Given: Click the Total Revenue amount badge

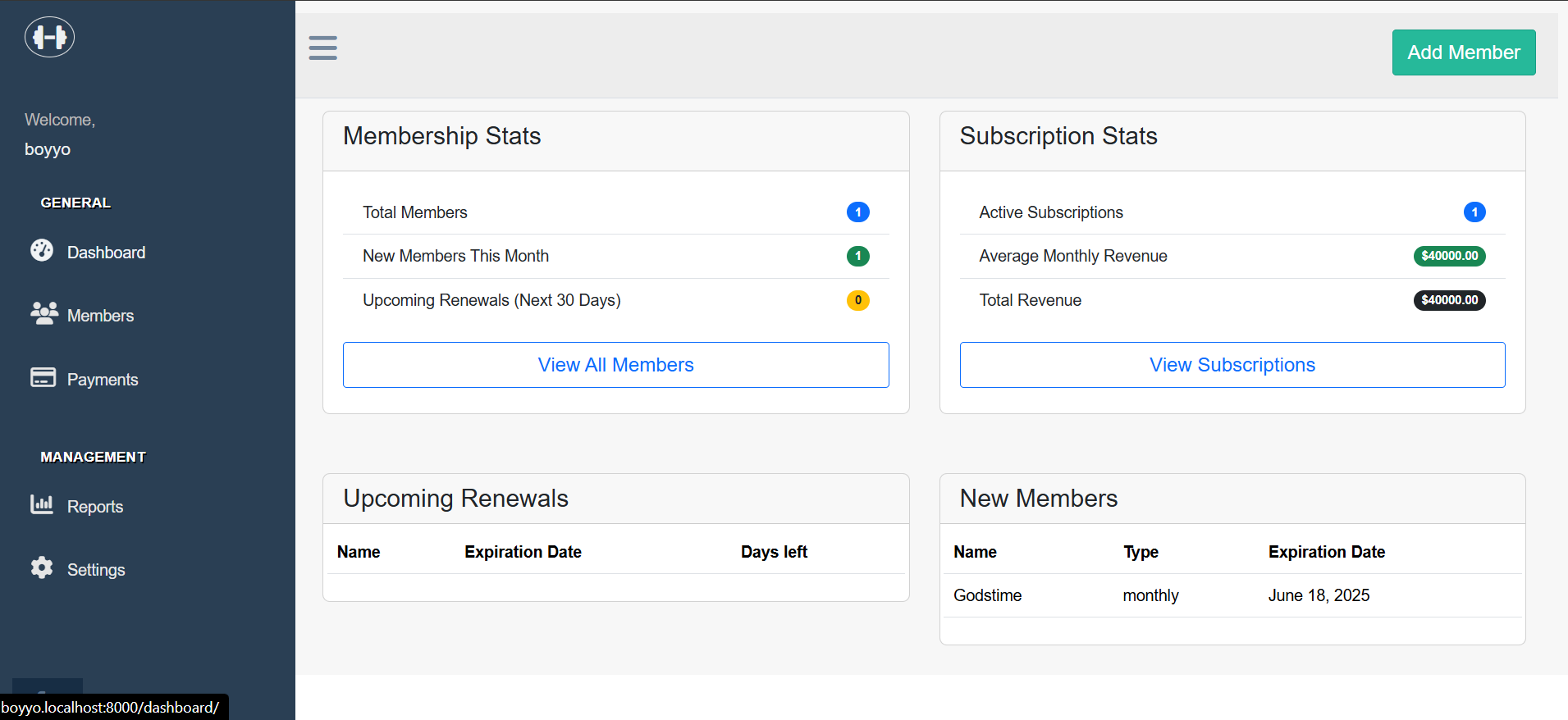Looking at the screenshot, I should [1450, 300].
